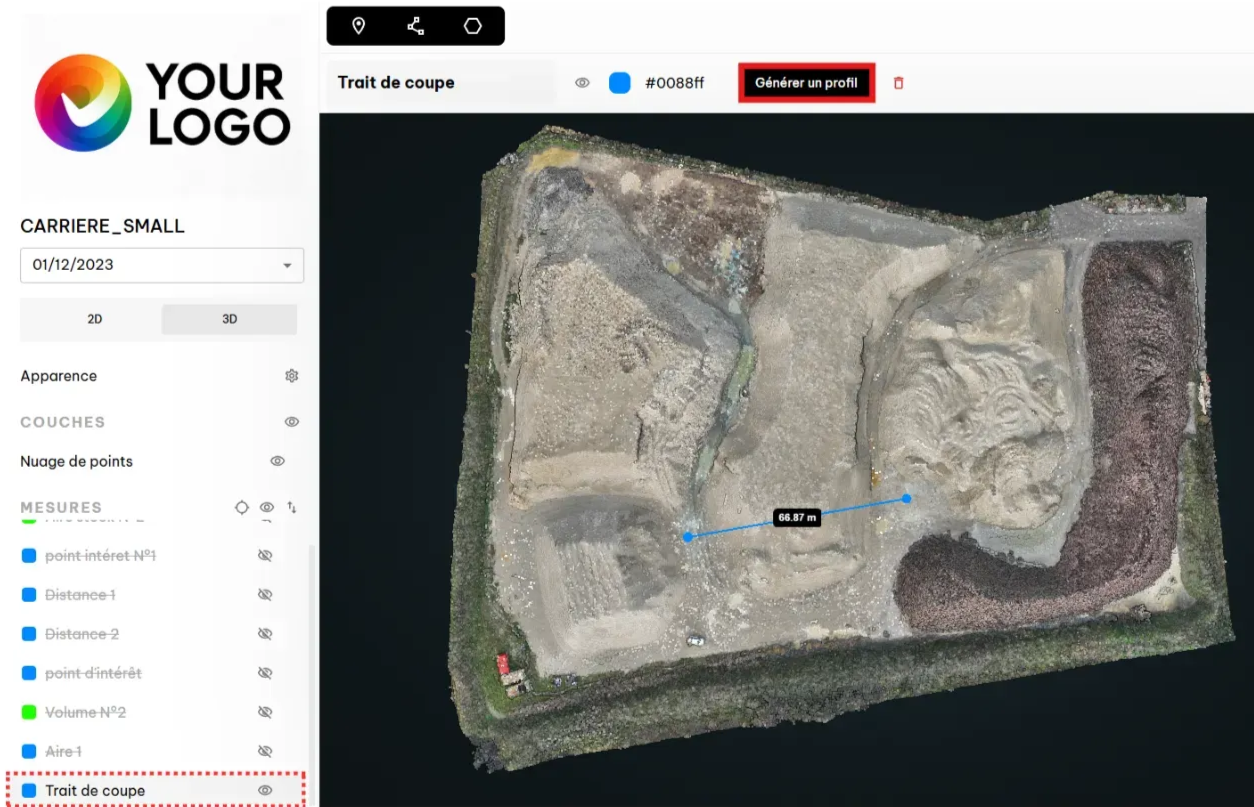Open the 01/12/2023 date dropdown
The image size is (1254, 807).
coord(162,265)
